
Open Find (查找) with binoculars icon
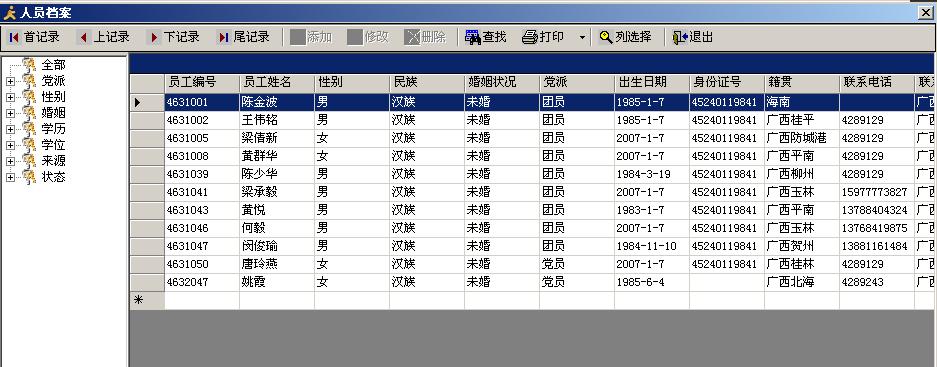tap(486, 37)
